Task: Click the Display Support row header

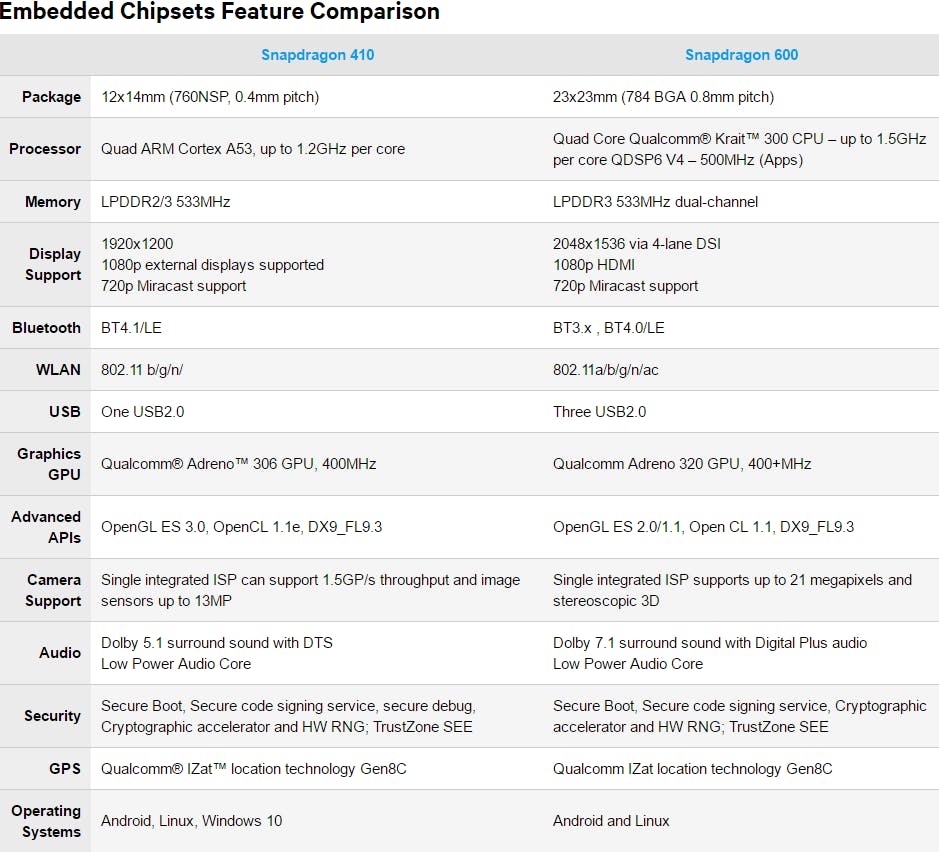Action: [x=53, y=265]
